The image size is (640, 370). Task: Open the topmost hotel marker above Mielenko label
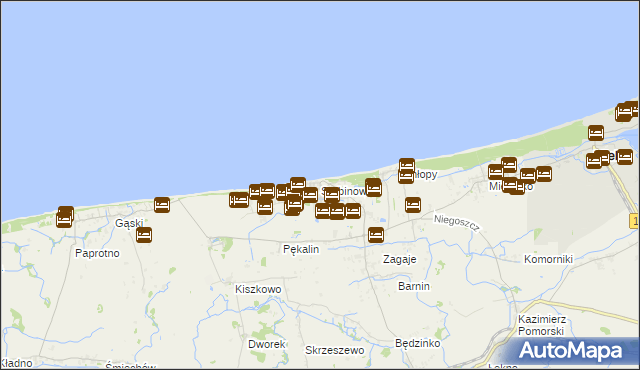[x=509, y=165]
